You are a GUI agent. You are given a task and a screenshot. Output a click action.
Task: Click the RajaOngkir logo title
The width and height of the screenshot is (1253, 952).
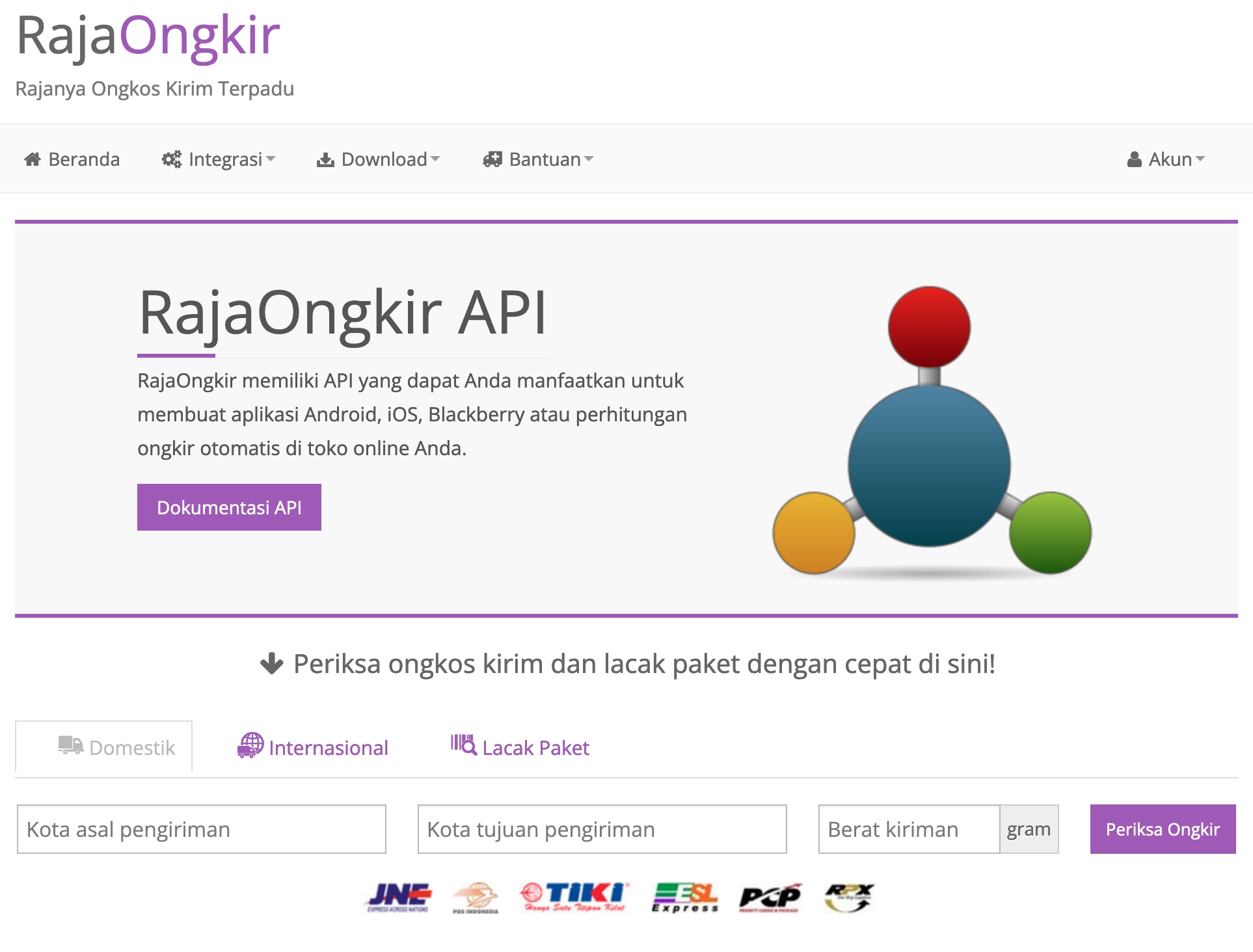coord(148,36)
